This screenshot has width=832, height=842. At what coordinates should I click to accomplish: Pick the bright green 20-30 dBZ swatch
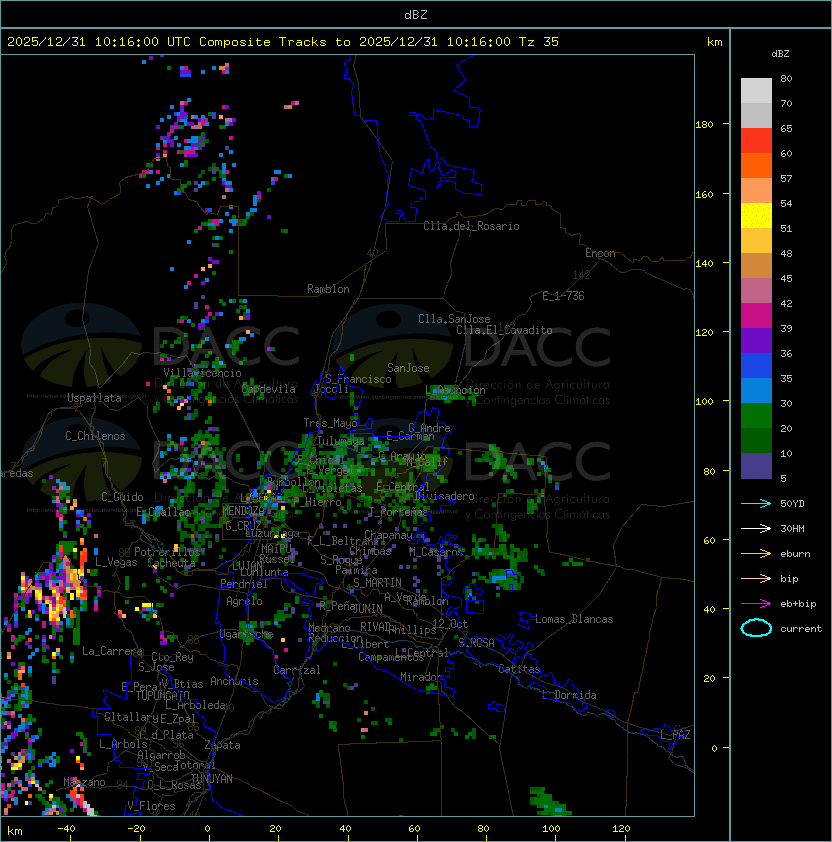click(x=756, y=416)
